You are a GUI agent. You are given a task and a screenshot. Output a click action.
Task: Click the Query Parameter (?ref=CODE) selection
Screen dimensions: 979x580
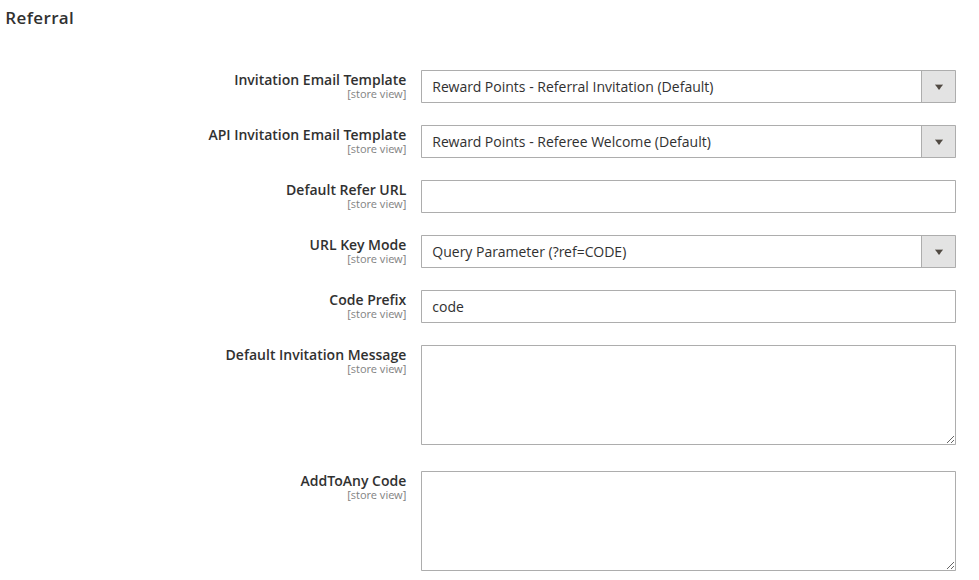pyautogui.click(x=671, y=252)
